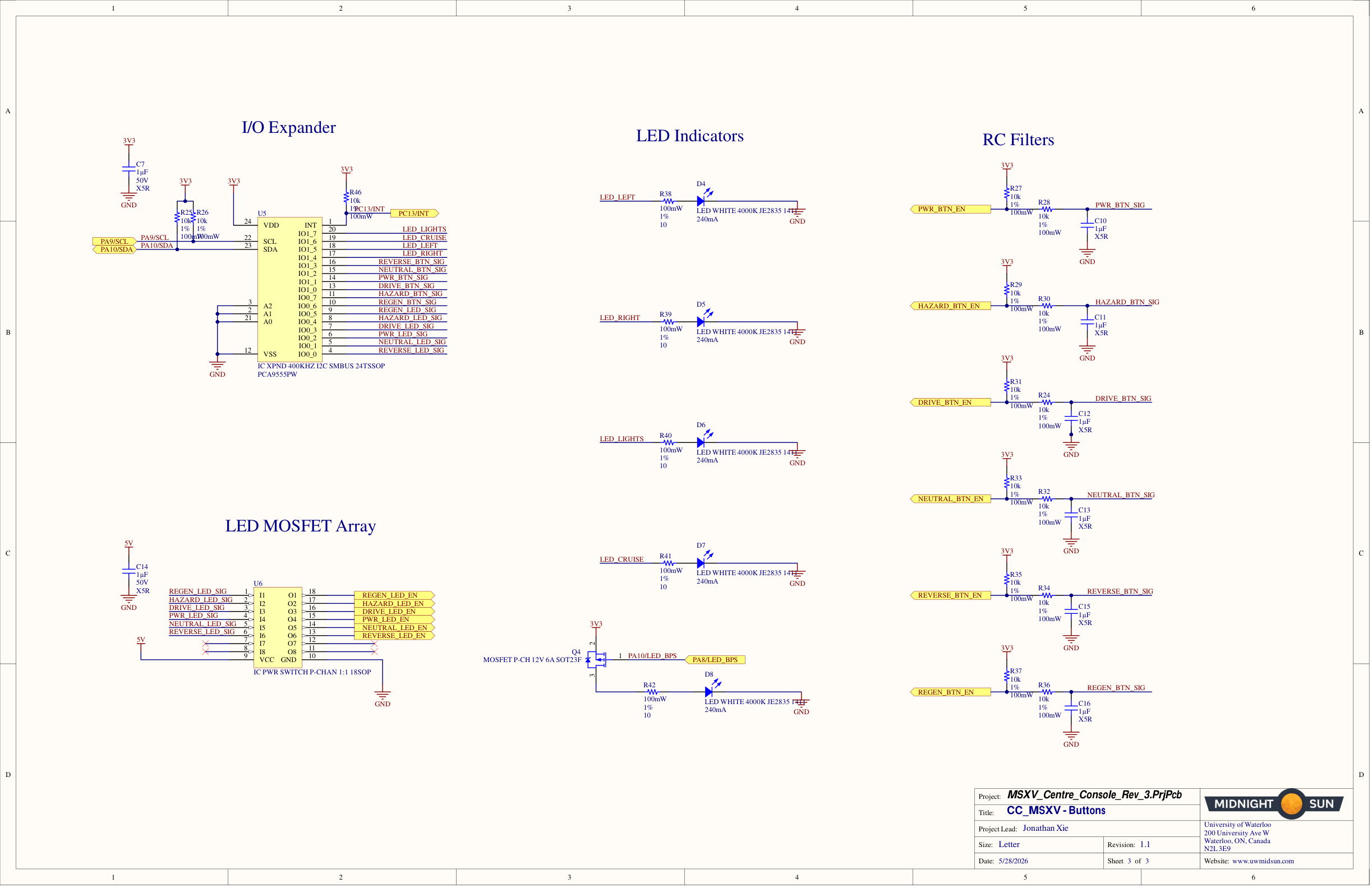Click the "LED Indicators" section title

pos(689,136)
